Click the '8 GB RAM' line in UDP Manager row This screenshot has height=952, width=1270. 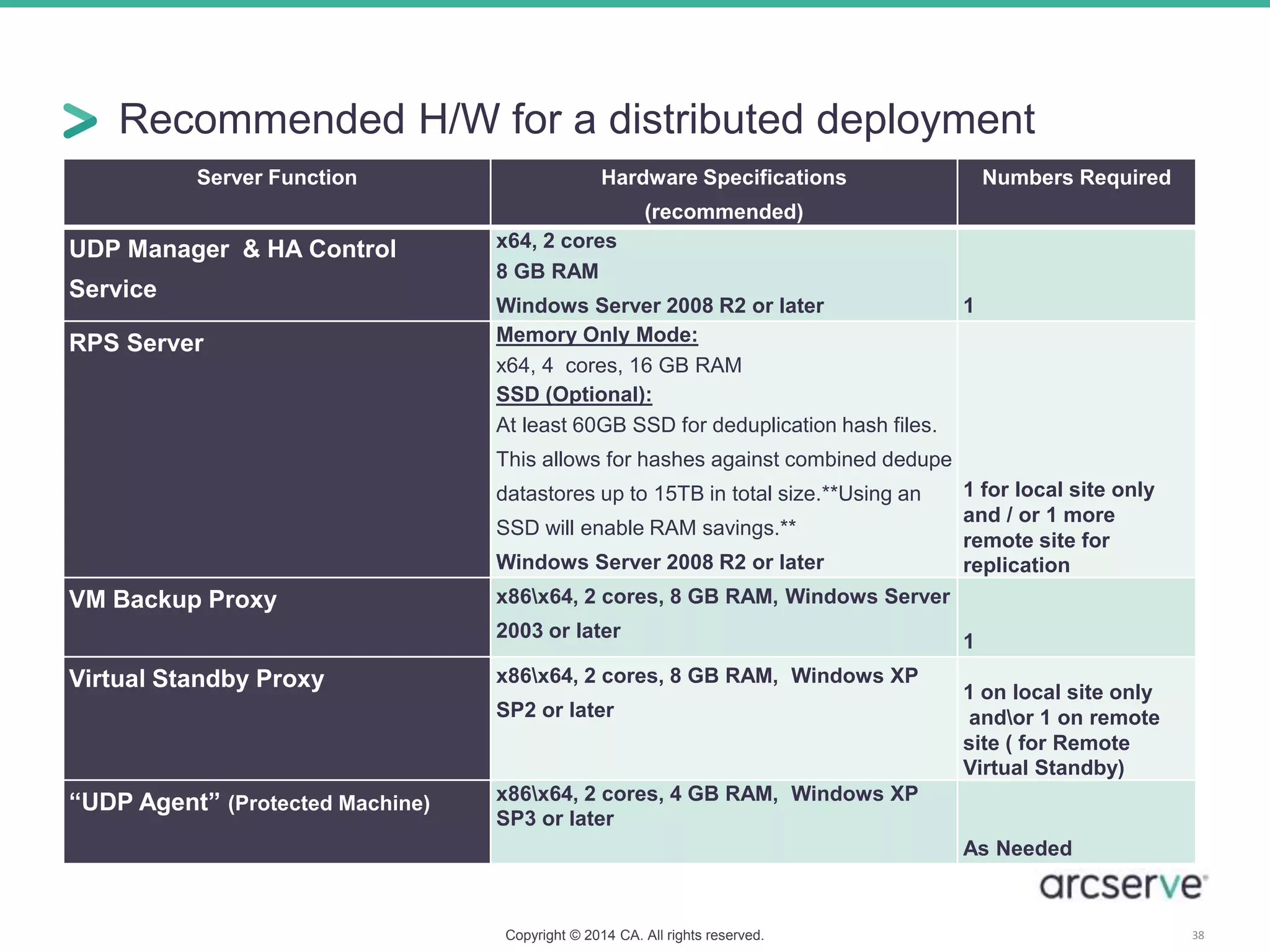tap(548, 271)
